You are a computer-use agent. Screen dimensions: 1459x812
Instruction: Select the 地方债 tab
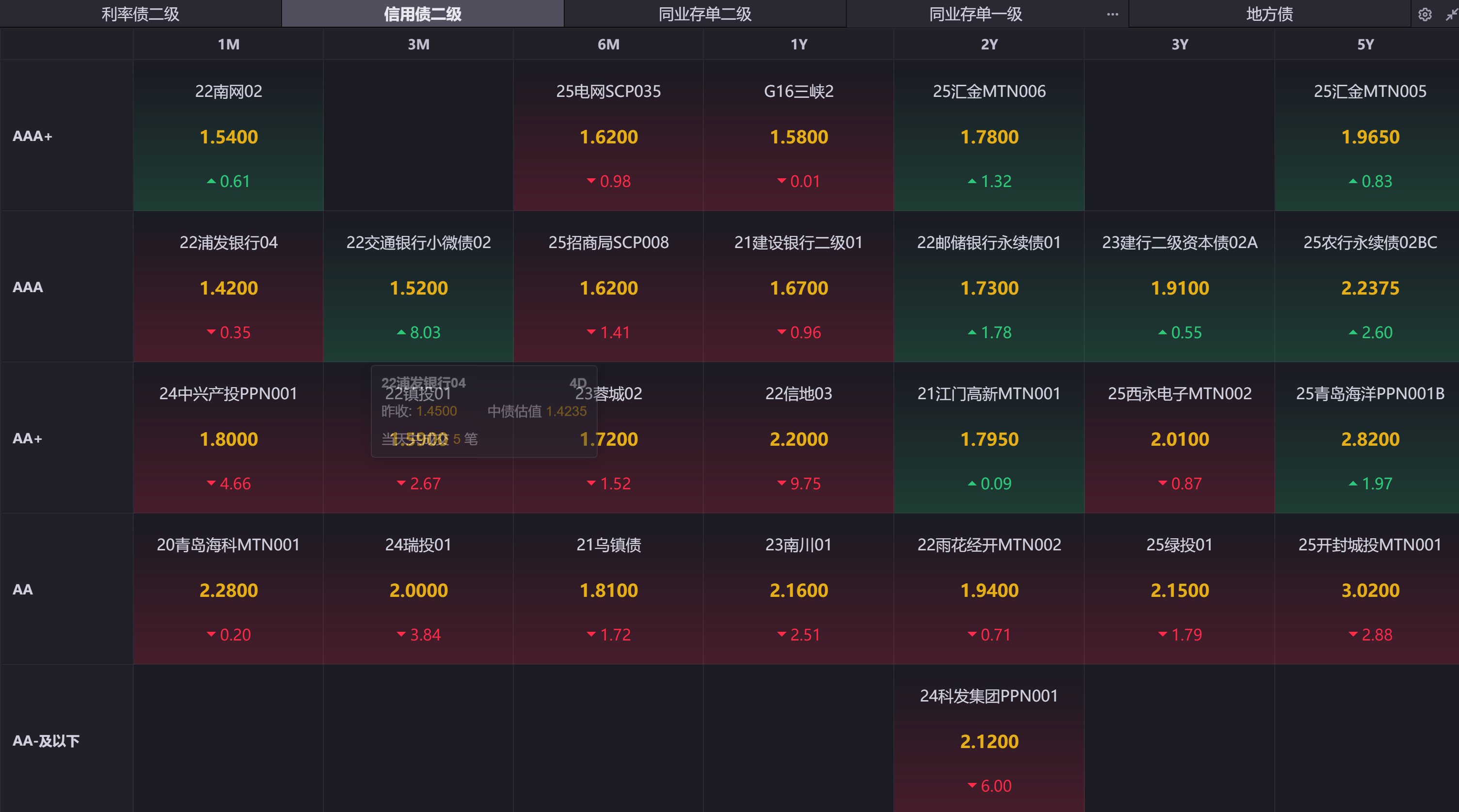coord(1269,14)
